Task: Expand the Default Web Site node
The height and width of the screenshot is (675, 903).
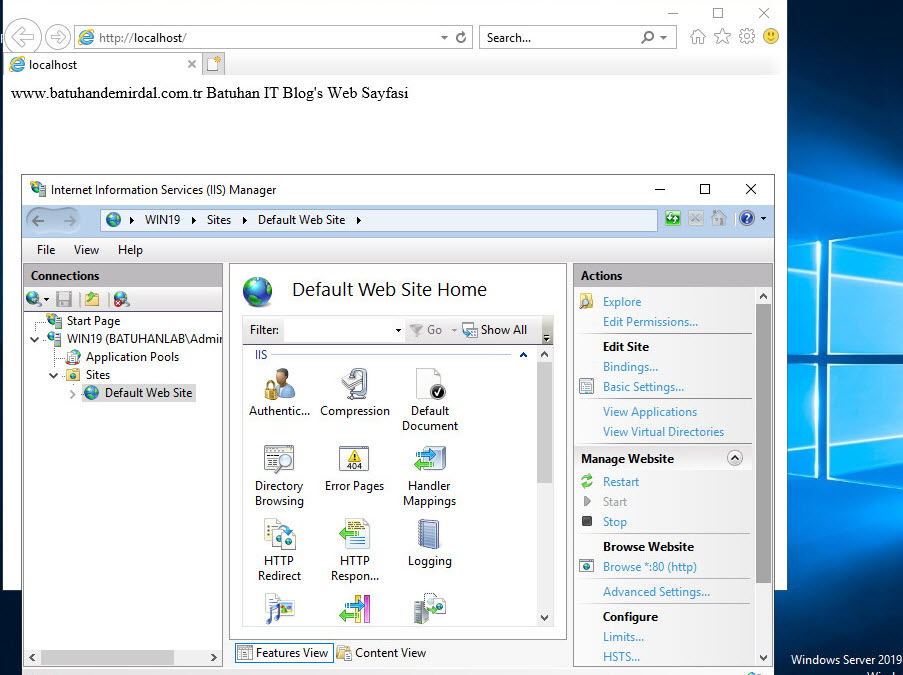Action: pos(72,394)
